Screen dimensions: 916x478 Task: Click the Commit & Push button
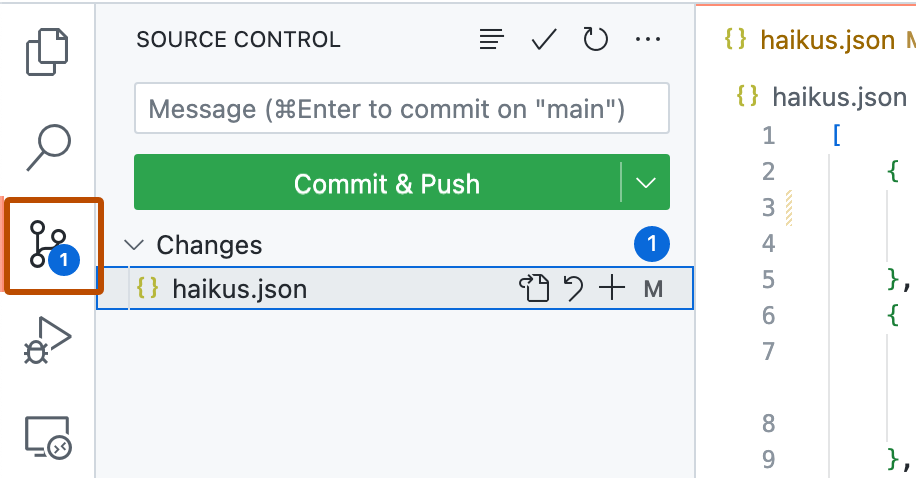pos(386,184)
